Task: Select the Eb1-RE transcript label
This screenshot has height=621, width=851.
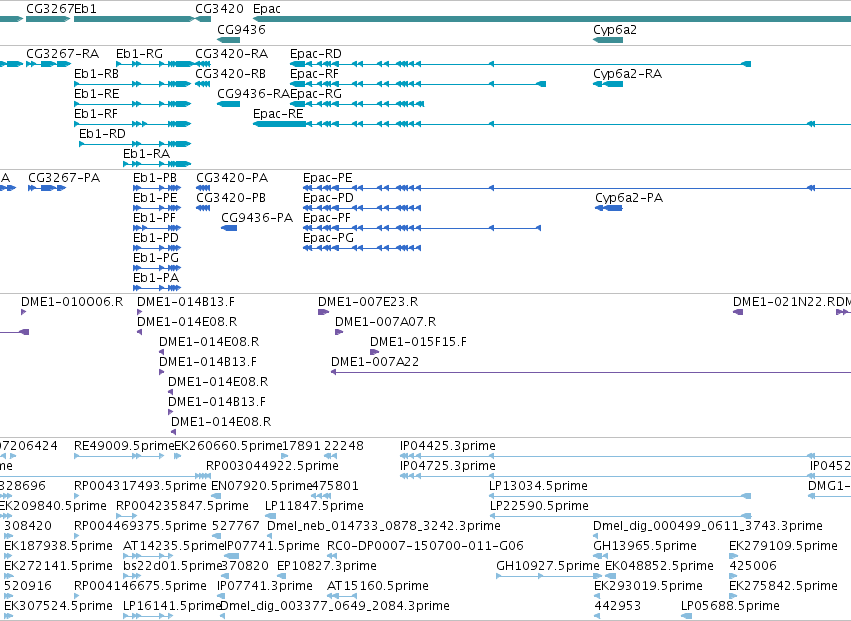Action: 96,94
